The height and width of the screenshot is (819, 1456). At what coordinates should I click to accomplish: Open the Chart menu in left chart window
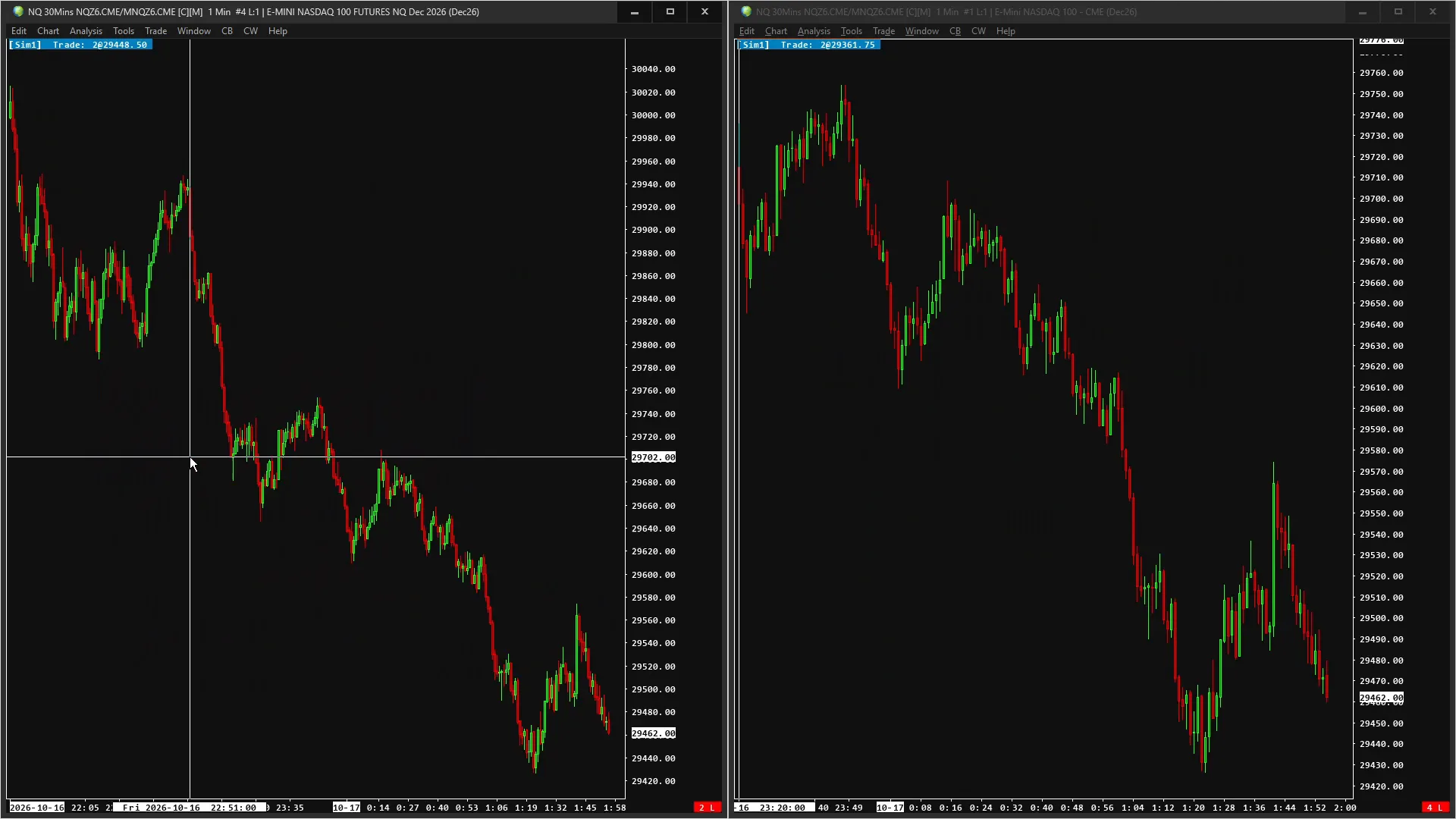pos(48,31)
